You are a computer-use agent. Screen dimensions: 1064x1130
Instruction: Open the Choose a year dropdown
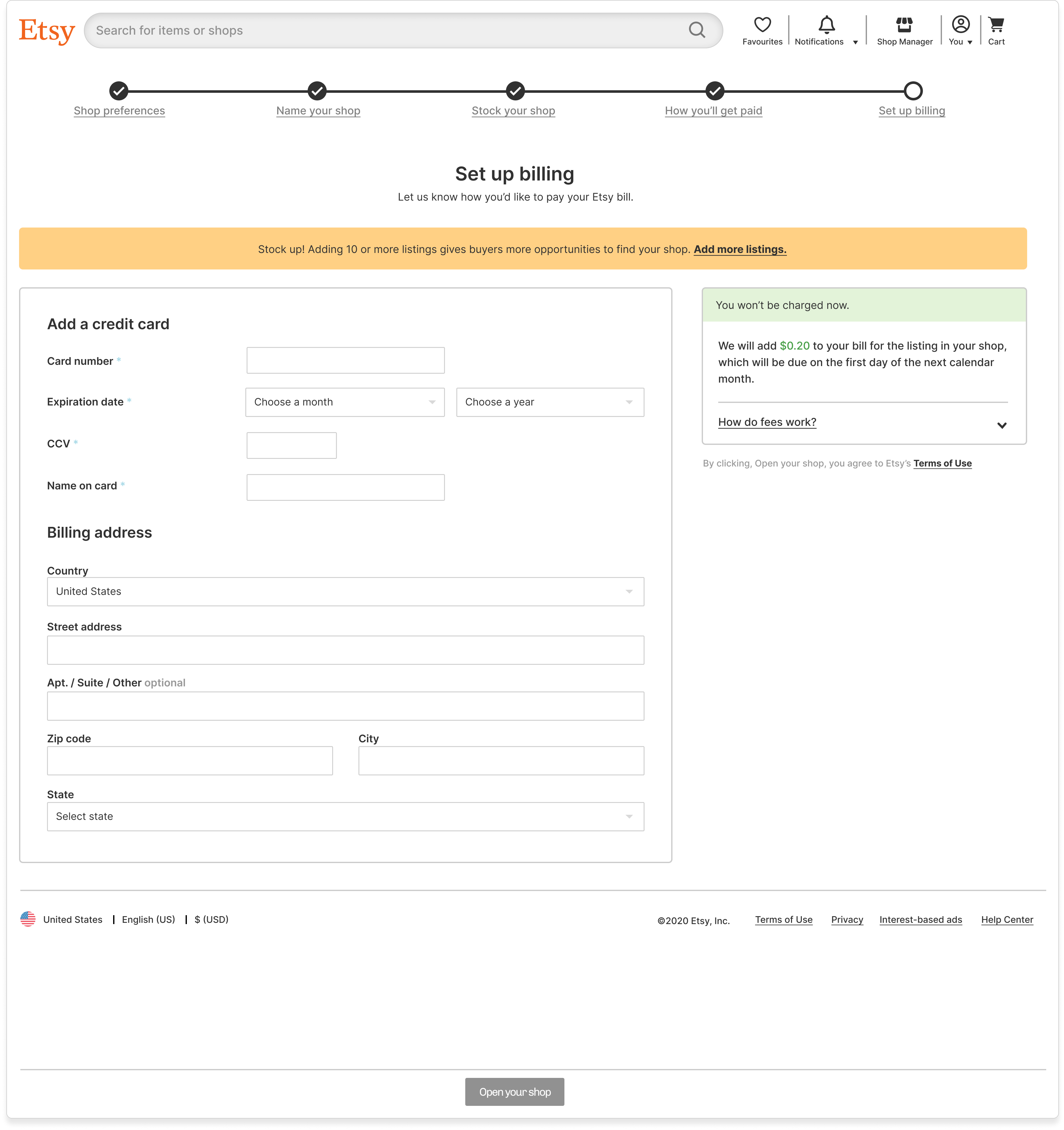pos(549,402)
